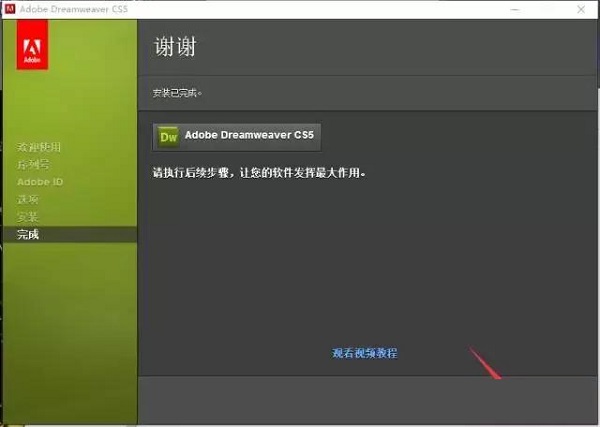
Task: Select the 完成 step in sidebar
Action: coord(70,234)
